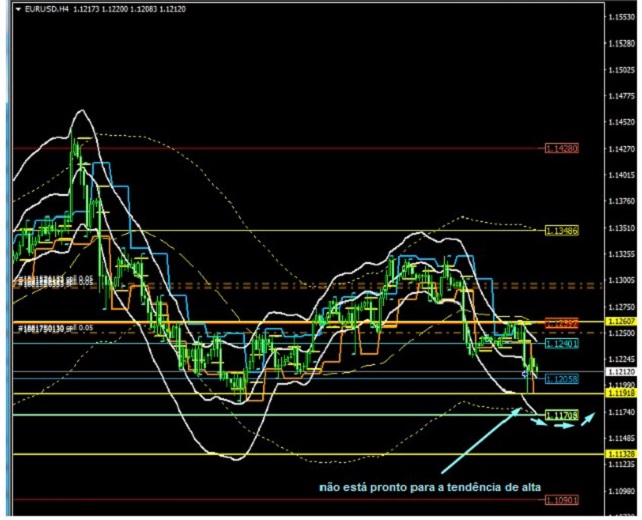Select the red 1.10901 price label
642x520 pixels.
562,497
